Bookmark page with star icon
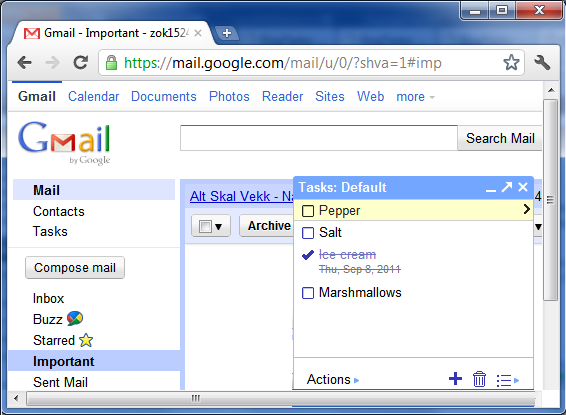 511,62
